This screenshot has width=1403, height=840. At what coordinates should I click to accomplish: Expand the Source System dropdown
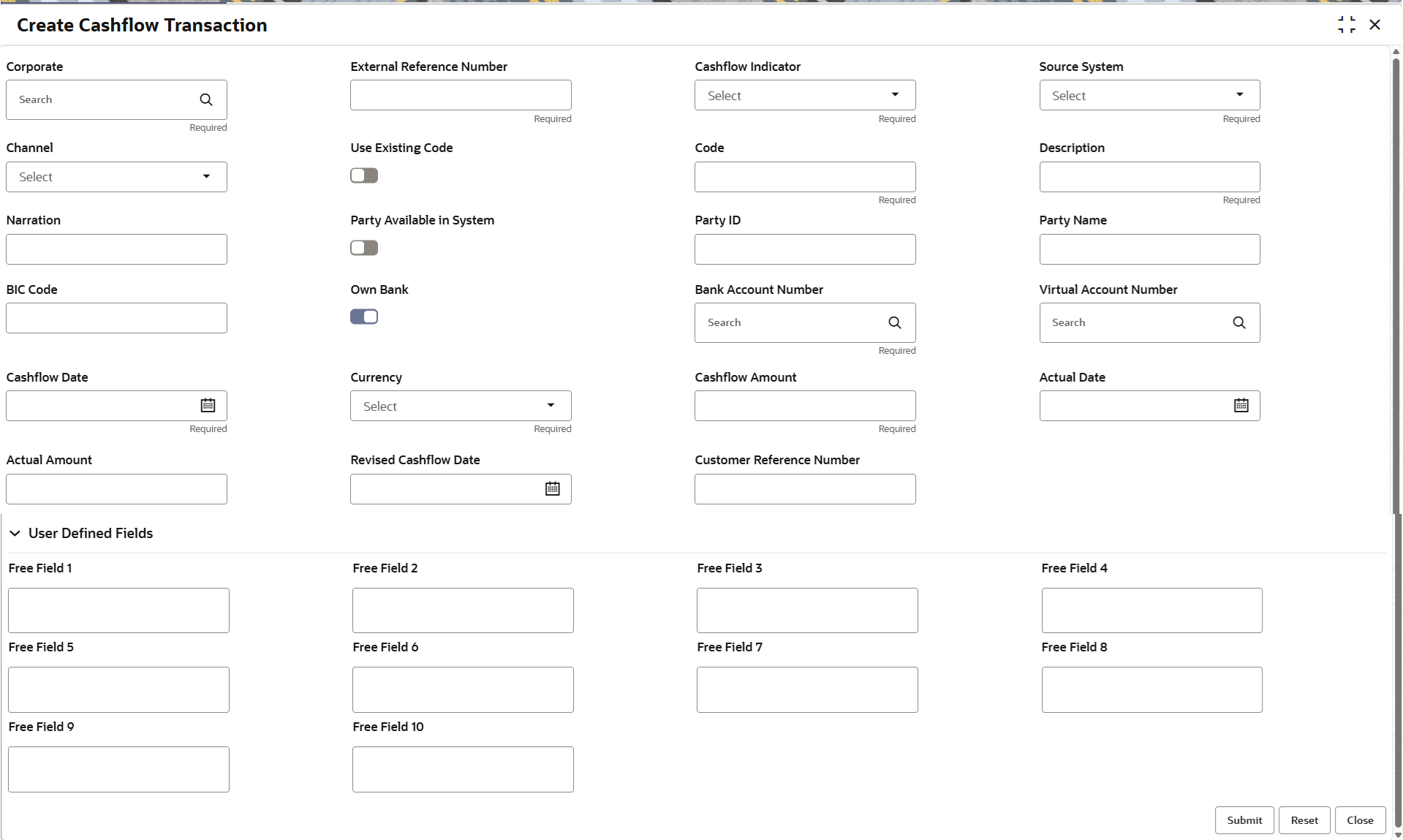1149,96
